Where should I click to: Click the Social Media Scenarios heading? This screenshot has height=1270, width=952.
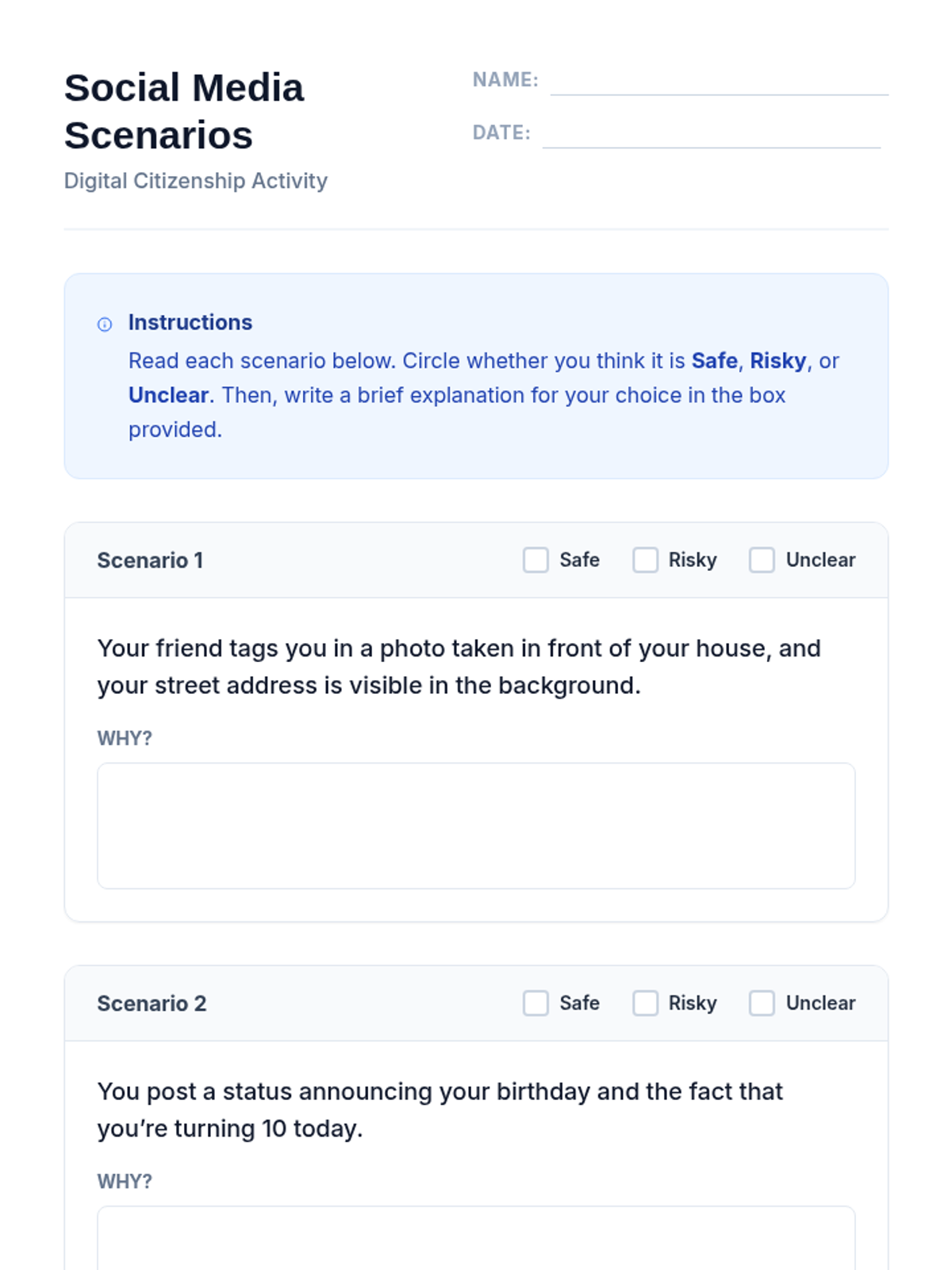tap(184, 111)
